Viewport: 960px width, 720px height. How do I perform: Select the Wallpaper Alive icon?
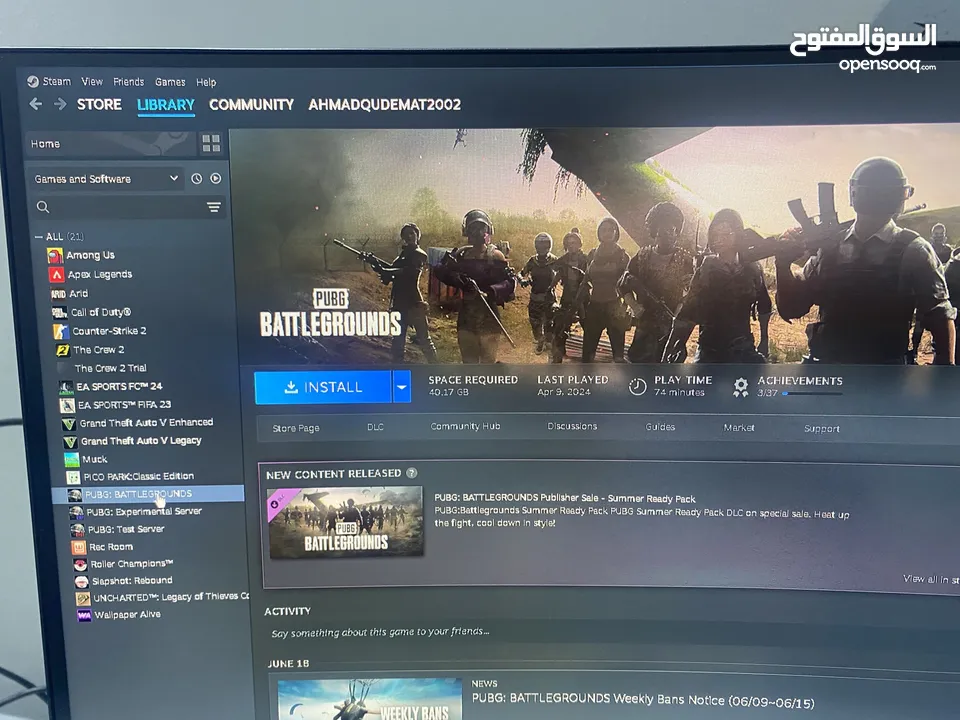(x=84, y=615)
